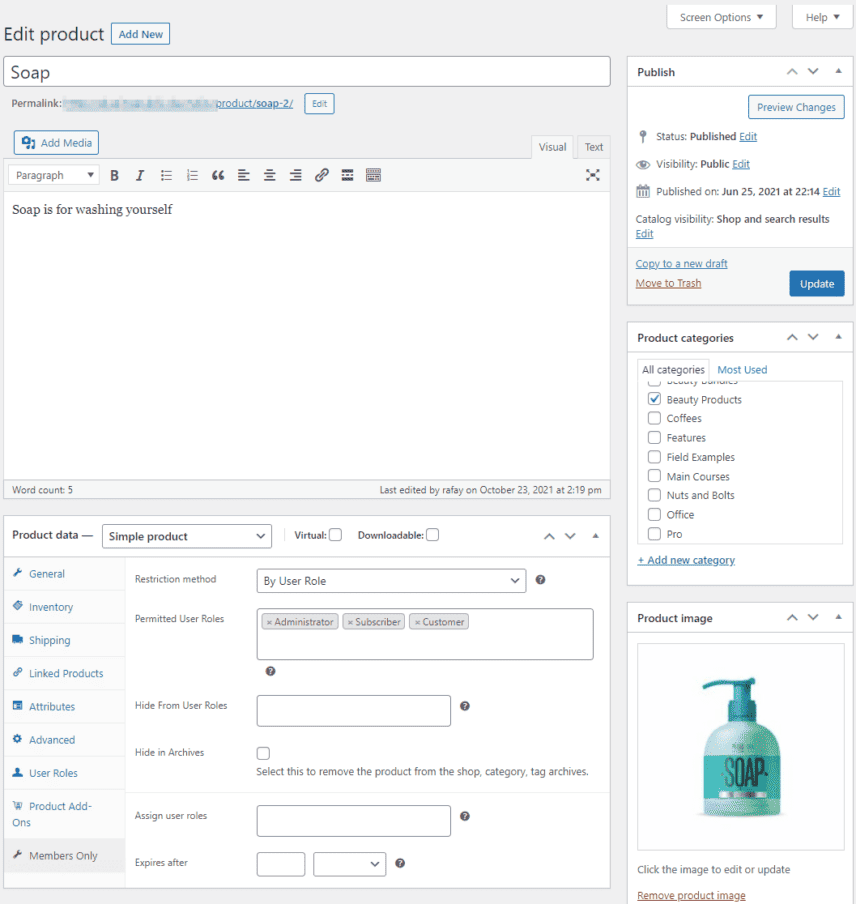Click the soap product image thumbnail
This screenshot has width=856, height=904.
pos(740,747)
